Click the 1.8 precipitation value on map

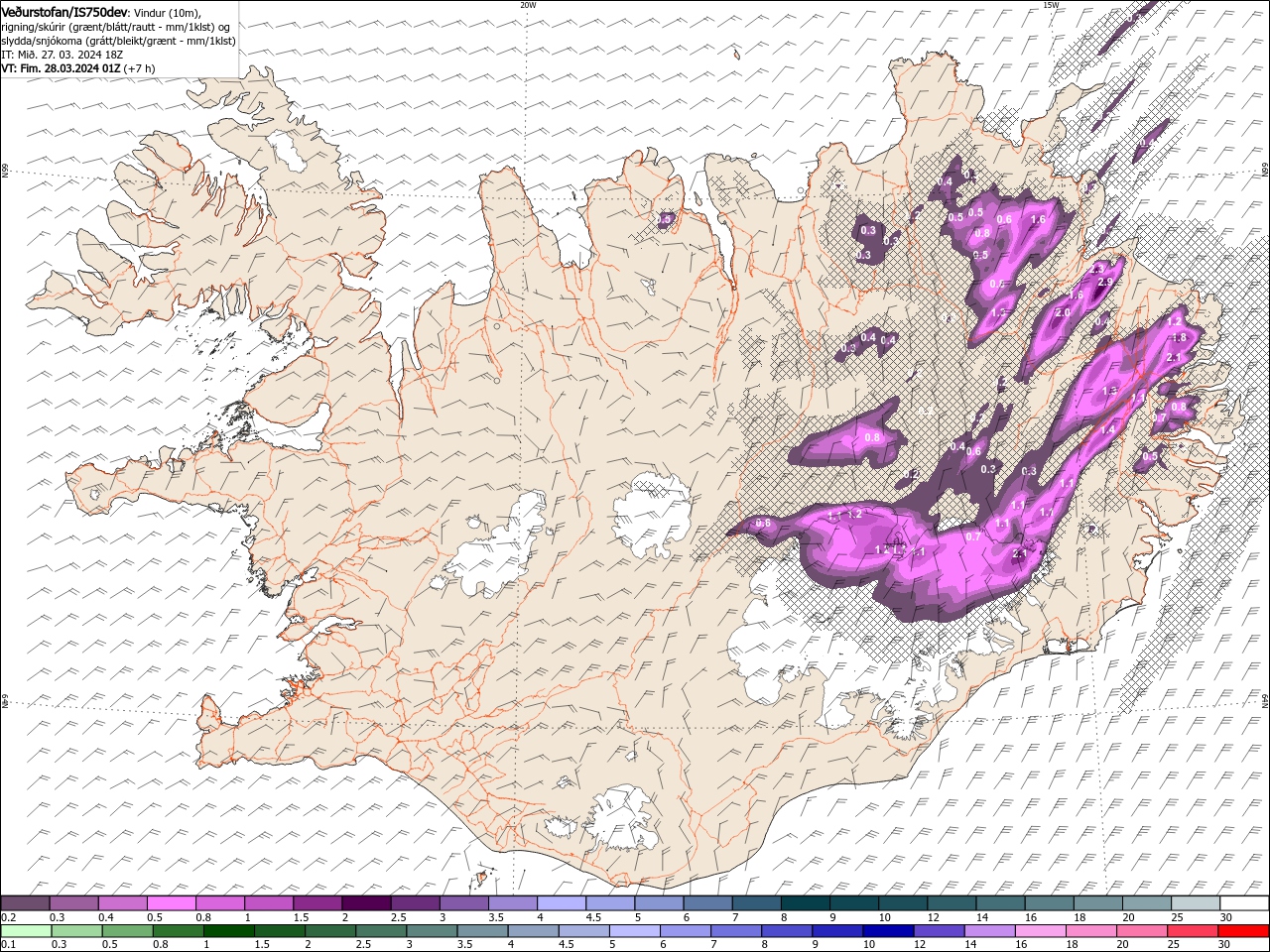click(x=1179, y=338)
